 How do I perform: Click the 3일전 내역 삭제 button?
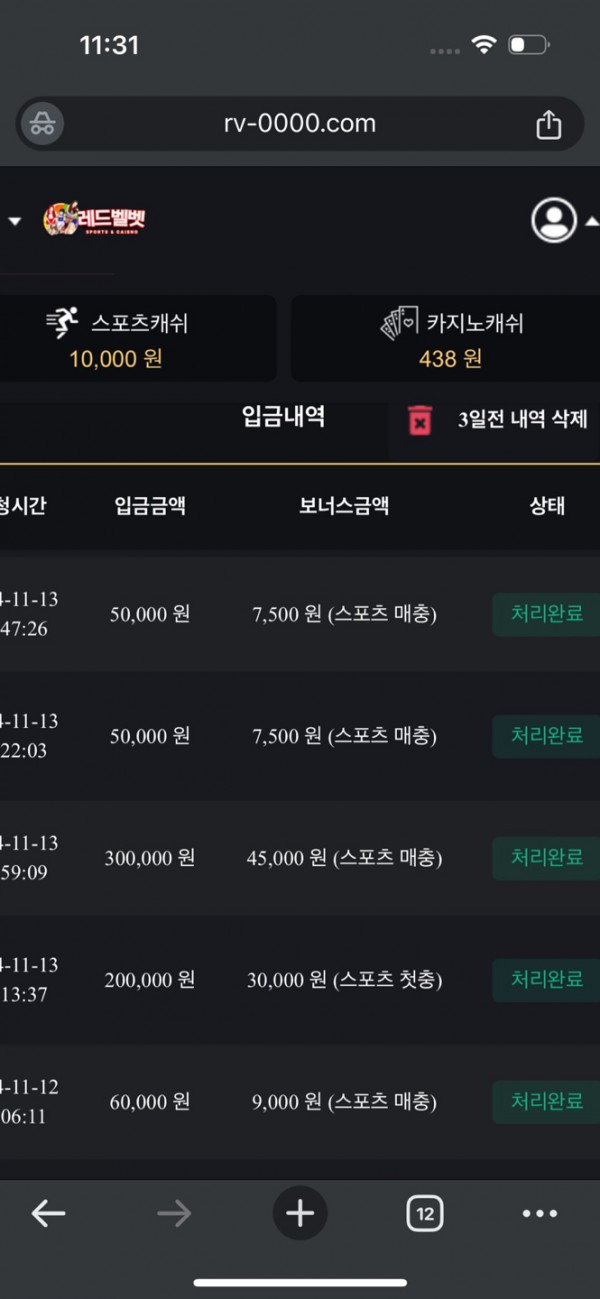522,420
